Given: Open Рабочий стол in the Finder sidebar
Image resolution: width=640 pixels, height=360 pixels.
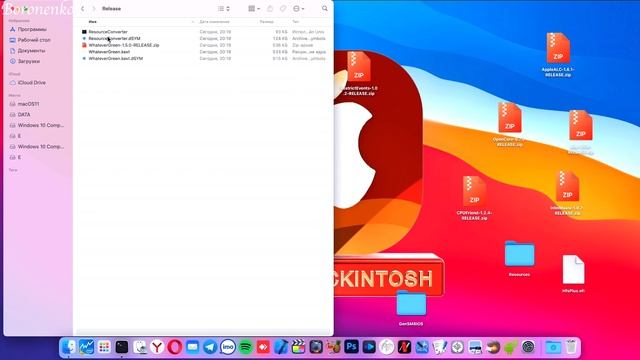Looking at the screenshot, I should tap(34, 40).
